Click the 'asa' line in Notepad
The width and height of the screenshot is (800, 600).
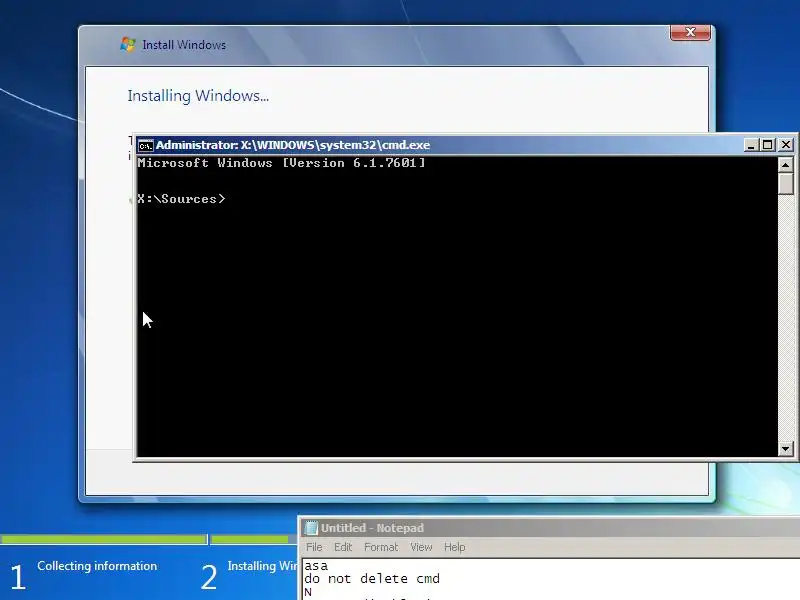(316, 565)
